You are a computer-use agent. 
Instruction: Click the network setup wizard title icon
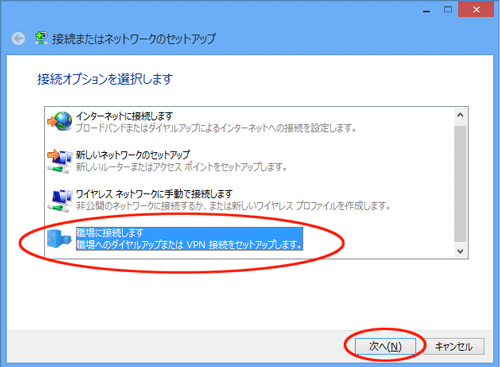41,38
